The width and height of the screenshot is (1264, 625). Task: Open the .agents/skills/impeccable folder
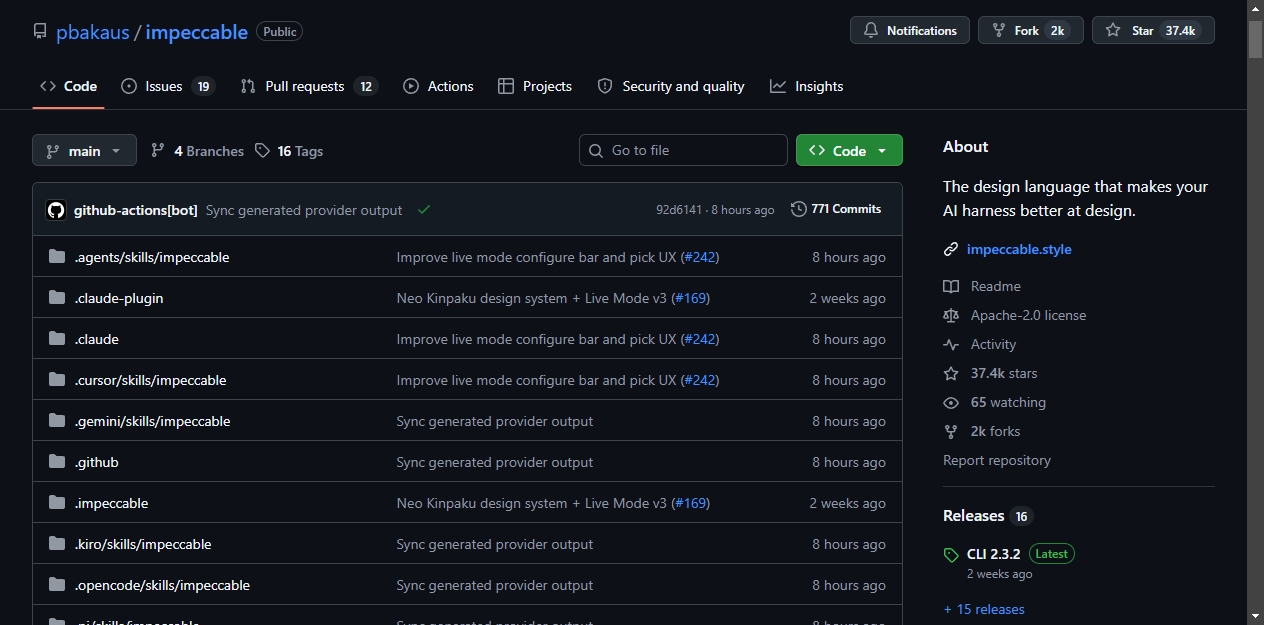point(152,257)
